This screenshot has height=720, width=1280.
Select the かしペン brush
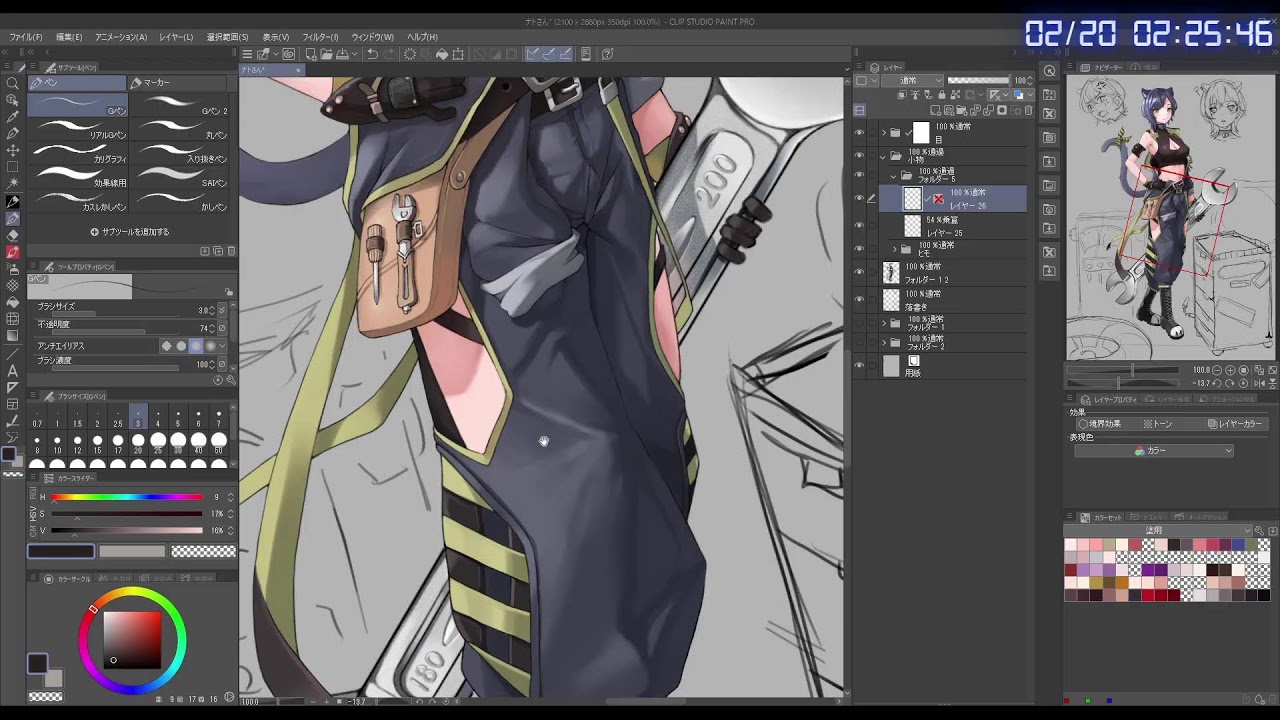(x=181, y=201)
